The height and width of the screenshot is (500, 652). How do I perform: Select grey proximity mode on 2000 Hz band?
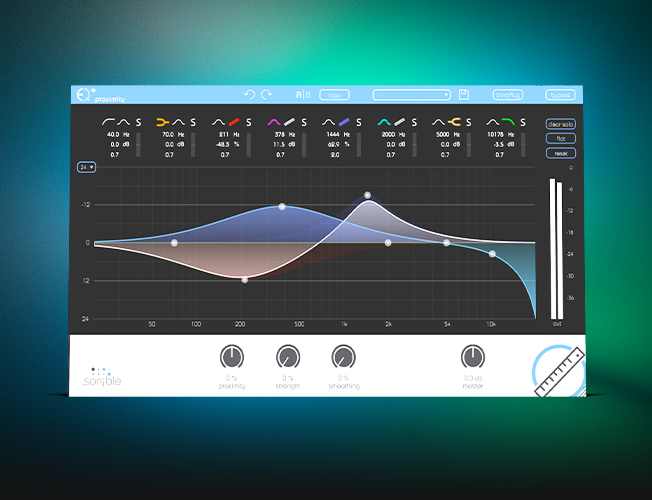399,122
